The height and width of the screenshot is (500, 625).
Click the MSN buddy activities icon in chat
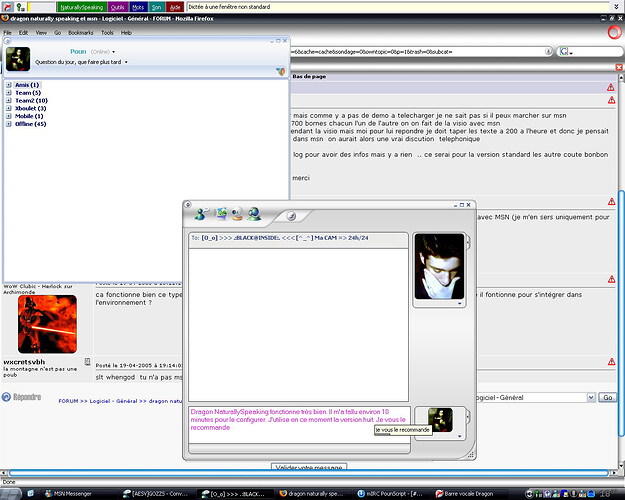pos(254,213)
